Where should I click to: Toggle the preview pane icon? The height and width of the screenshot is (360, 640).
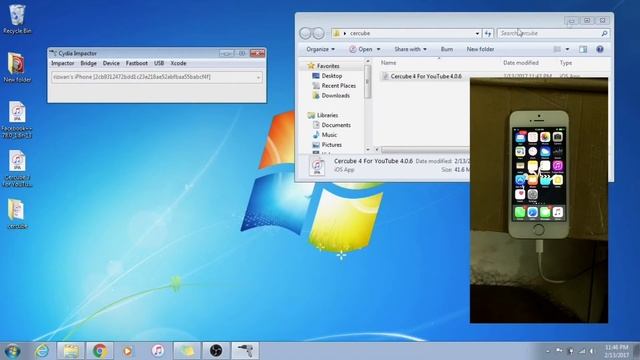click(x=582, y=49)
